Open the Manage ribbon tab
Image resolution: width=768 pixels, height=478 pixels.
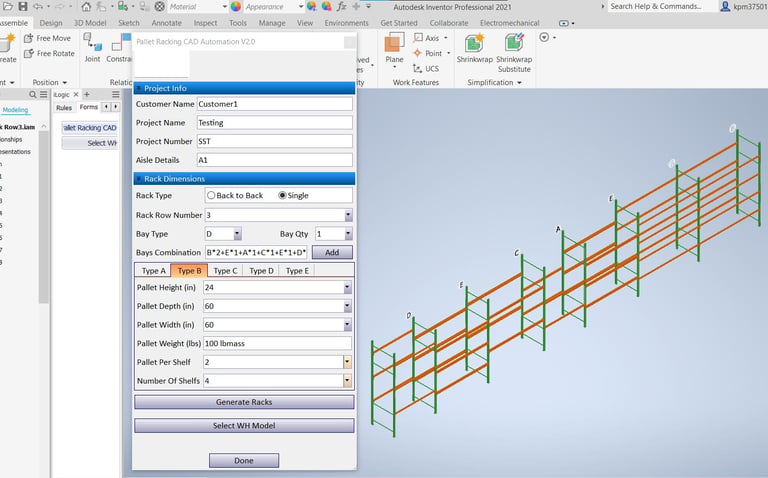[272, 23]
